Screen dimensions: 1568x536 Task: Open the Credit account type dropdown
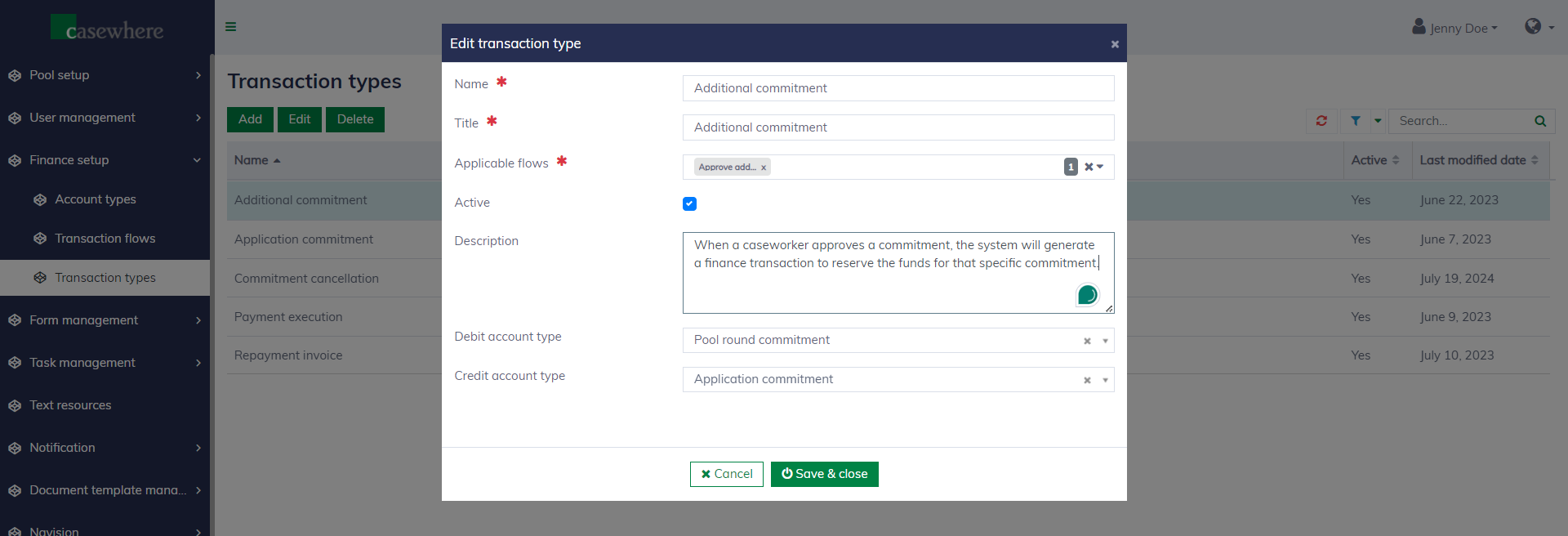(1105, 380)
